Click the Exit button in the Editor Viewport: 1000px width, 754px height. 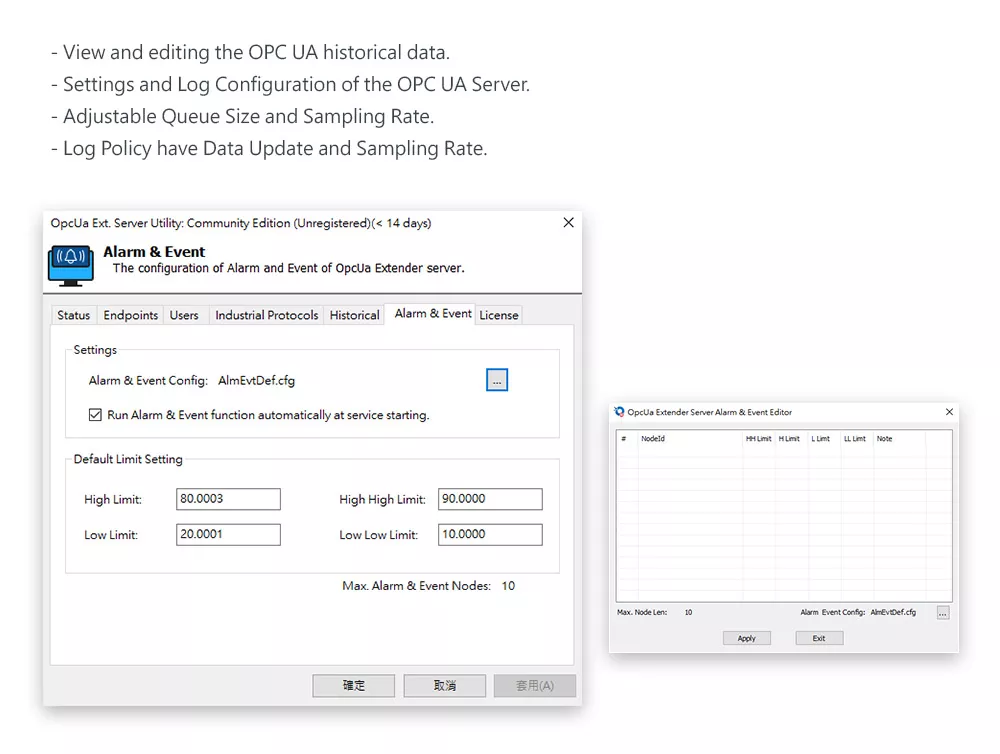819,638
